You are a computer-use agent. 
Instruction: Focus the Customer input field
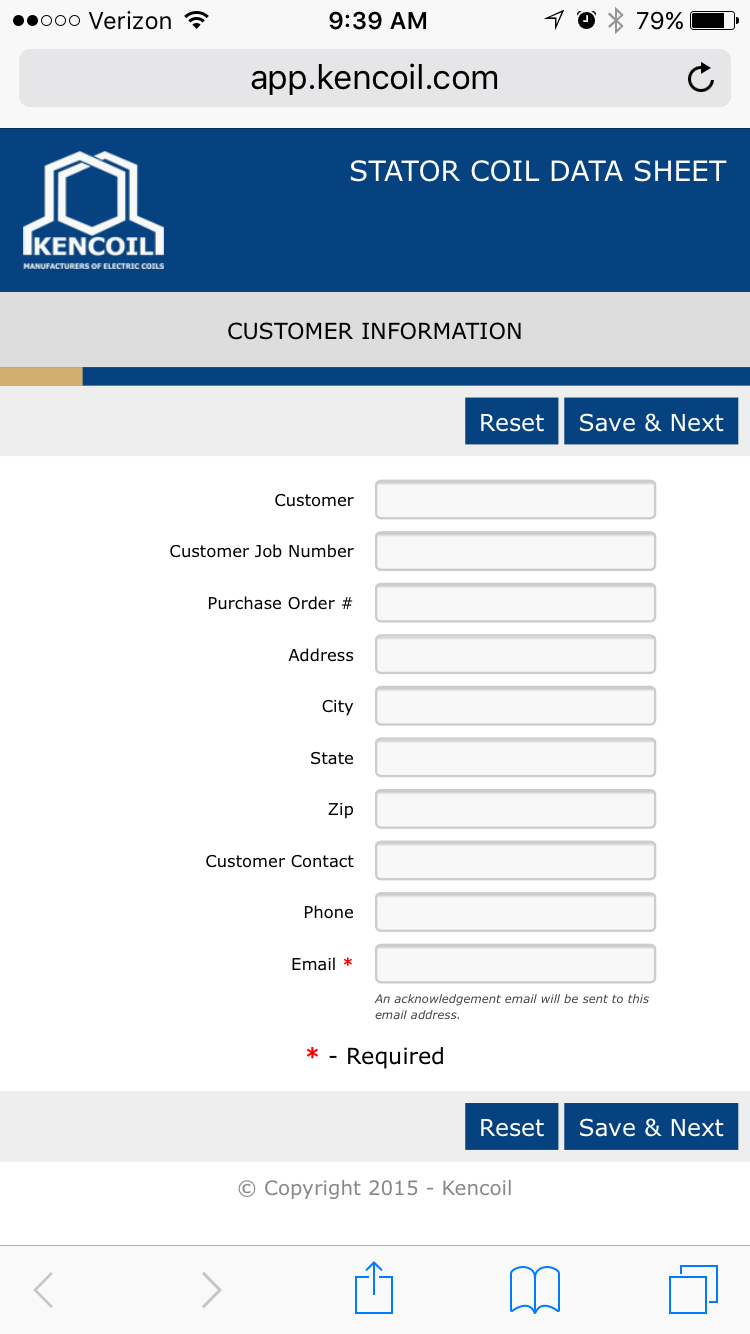coord(515,500)
